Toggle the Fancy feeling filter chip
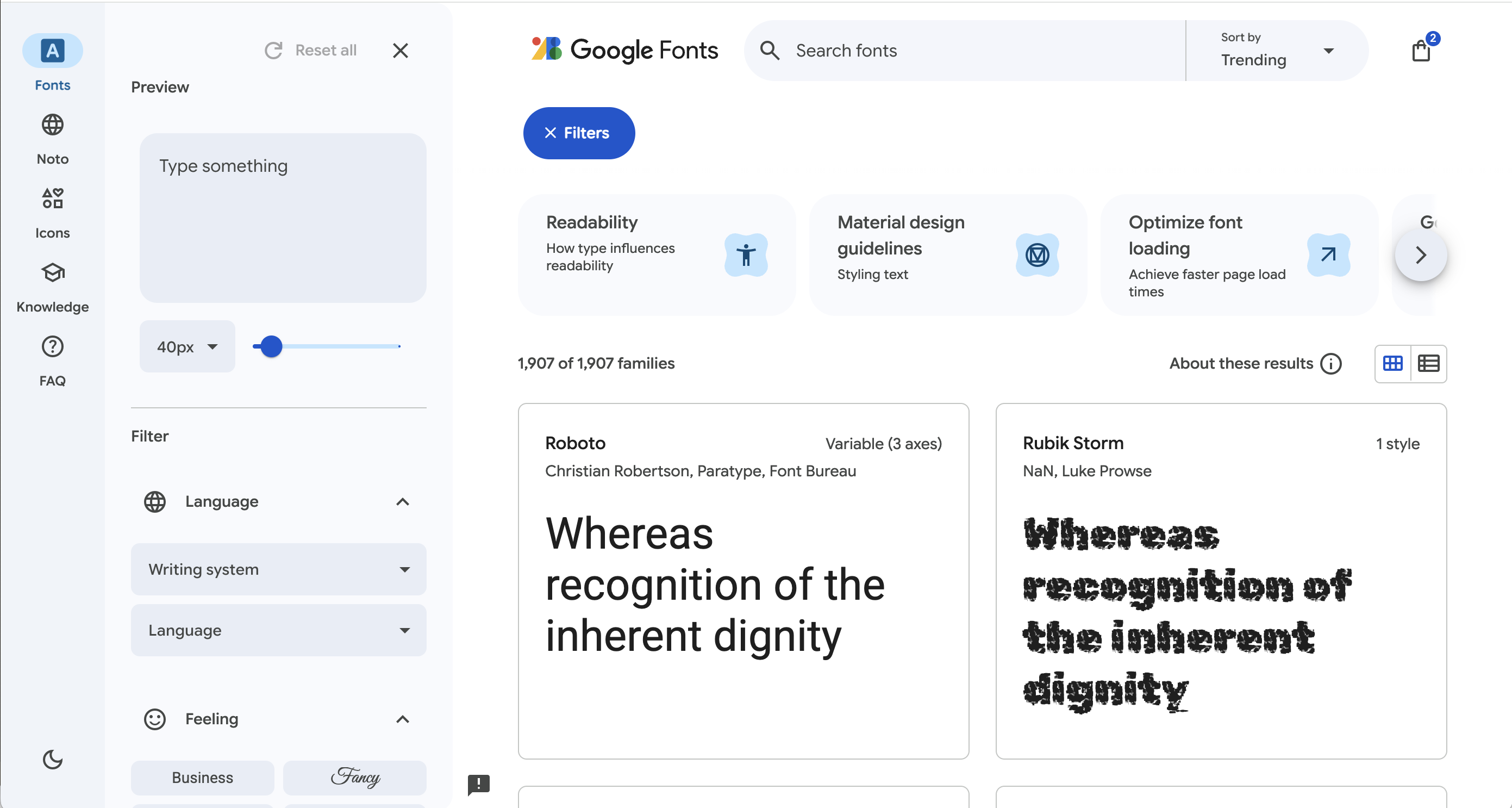 pos(354,777)
